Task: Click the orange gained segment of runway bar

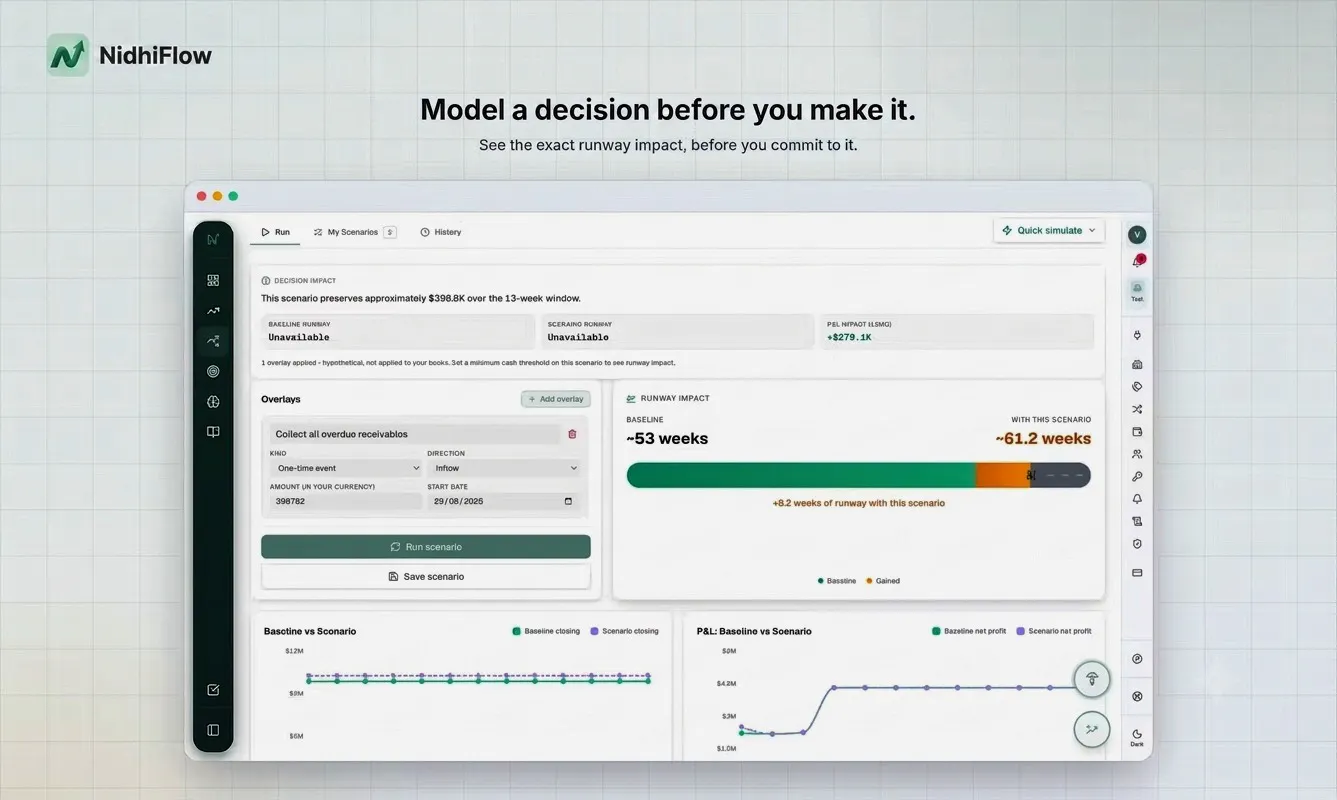Action: coord(1003,475)
